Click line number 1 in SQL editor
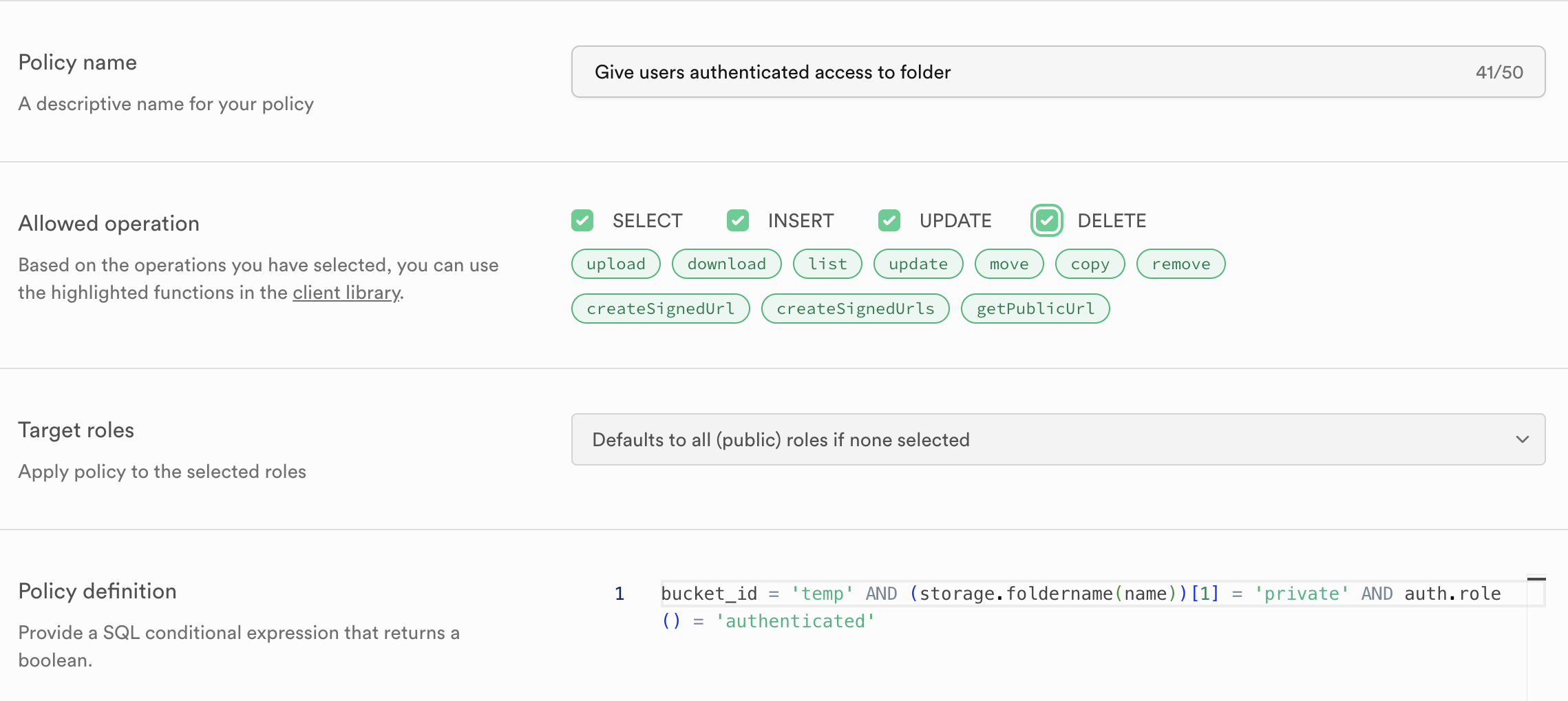Image resolution: width=1568 pixels, height=701 pixels. pos(619,594)
